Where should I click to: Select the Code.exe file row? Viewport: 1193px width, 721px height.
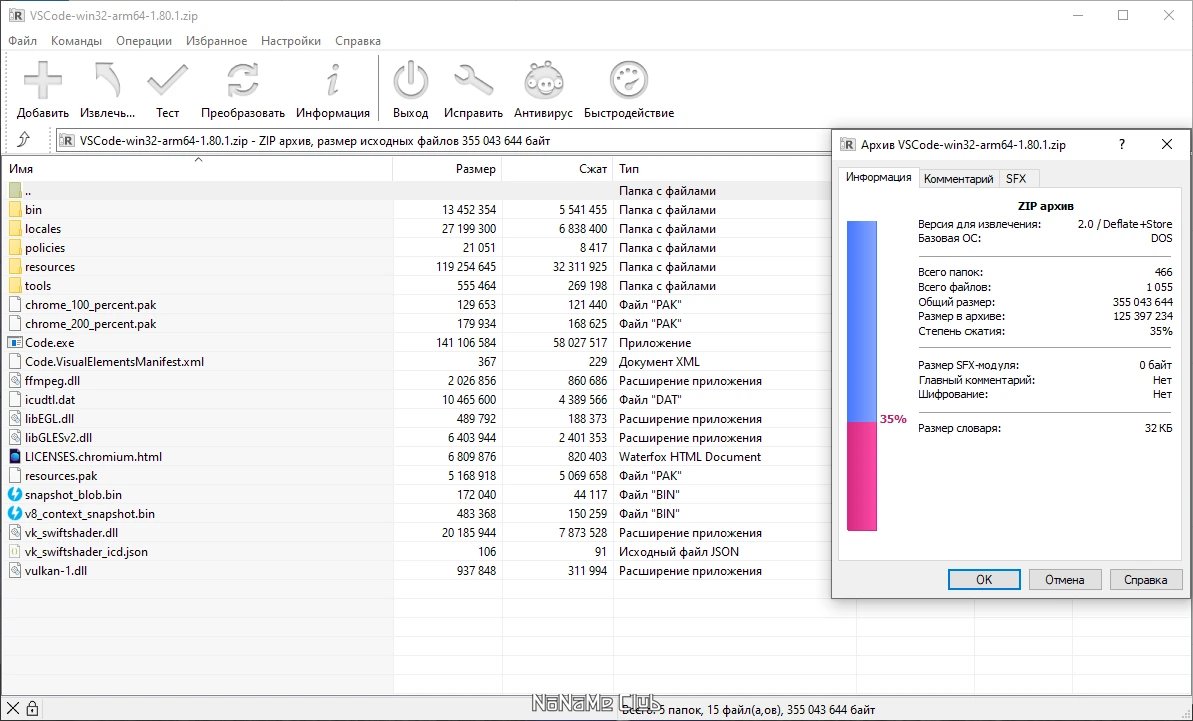pos(50,343)
